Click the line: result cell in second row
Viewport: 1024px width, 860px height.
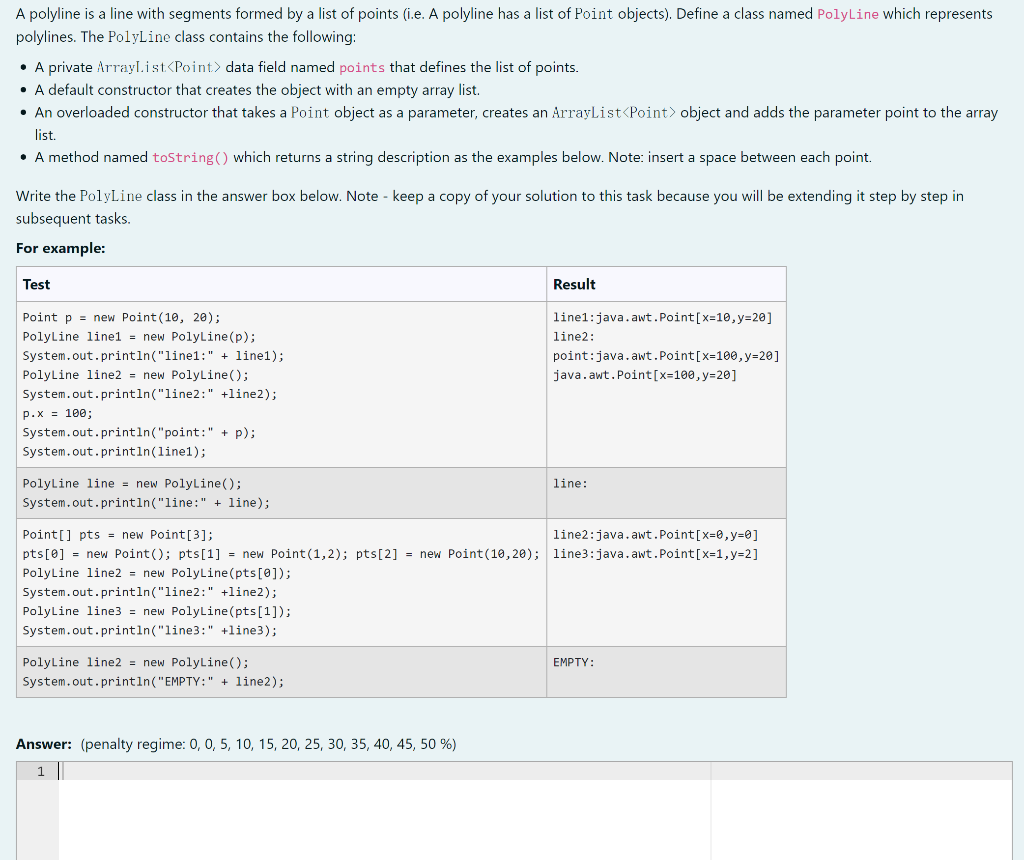pyautogui.click(x=569, y=483)
